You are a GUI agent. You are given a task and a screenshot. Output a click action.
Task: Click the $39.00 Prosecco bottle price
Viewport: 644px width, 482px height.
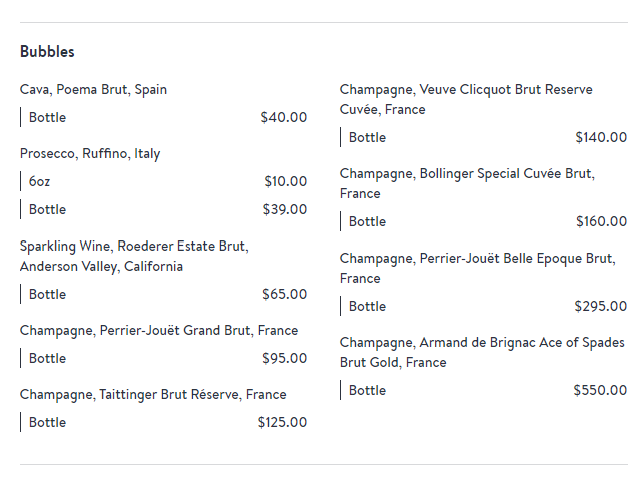(285, 209)
